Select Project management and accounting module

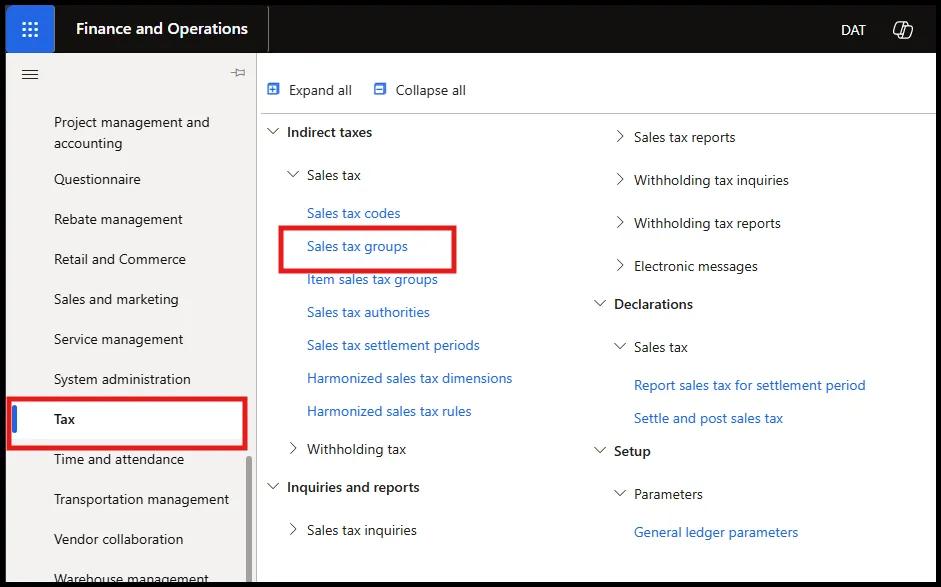point(132,133)
